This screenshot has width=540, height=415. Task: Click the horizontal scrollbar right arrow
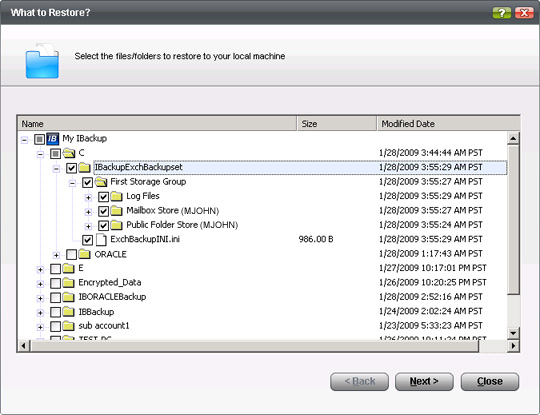513,346
